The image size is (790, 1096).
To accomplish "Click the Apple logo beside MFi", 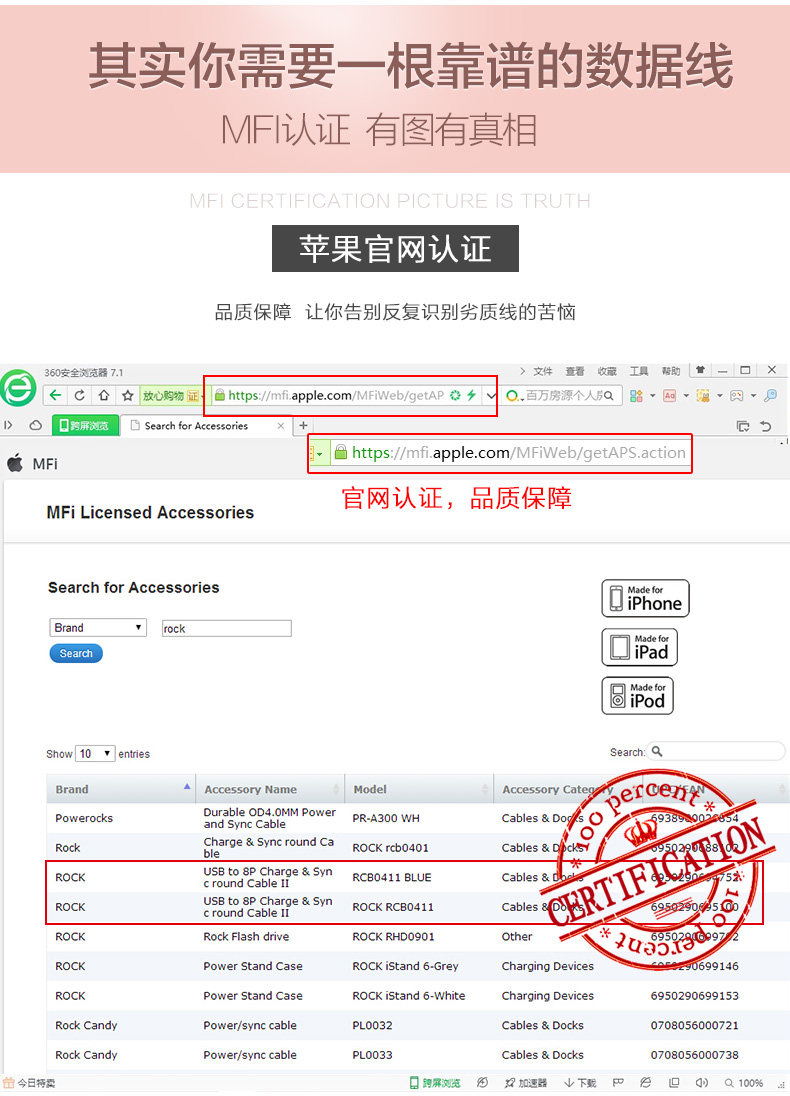I will tap(15, 463).
